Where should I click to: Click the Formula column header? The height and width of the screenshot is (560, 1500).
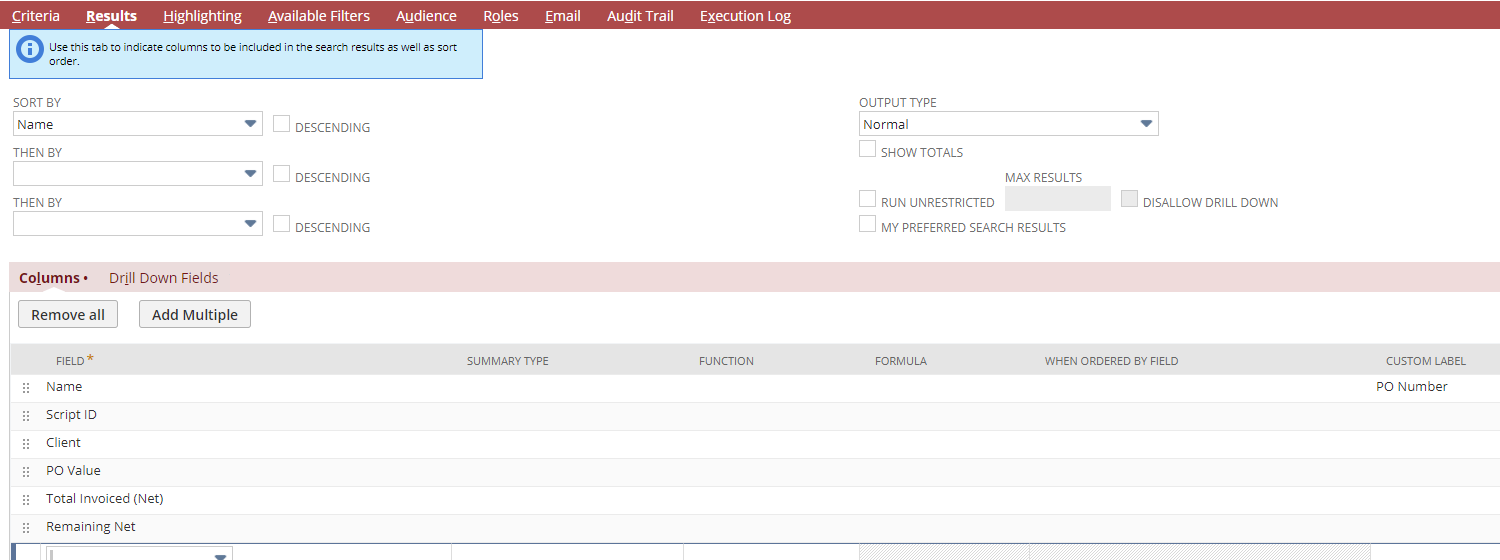pyautogui.click(x=901, y=361)
